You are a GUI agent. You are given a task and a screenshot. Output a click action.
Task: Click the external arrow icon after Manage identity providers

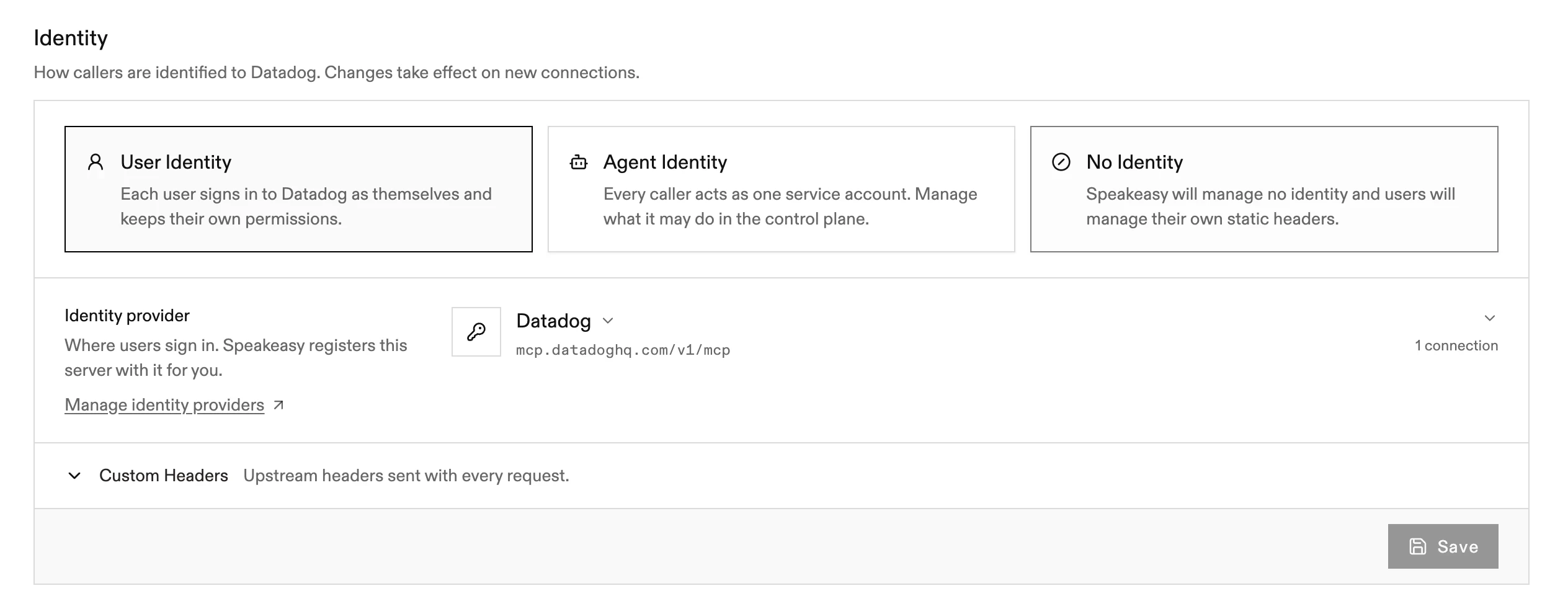point(279,405)
